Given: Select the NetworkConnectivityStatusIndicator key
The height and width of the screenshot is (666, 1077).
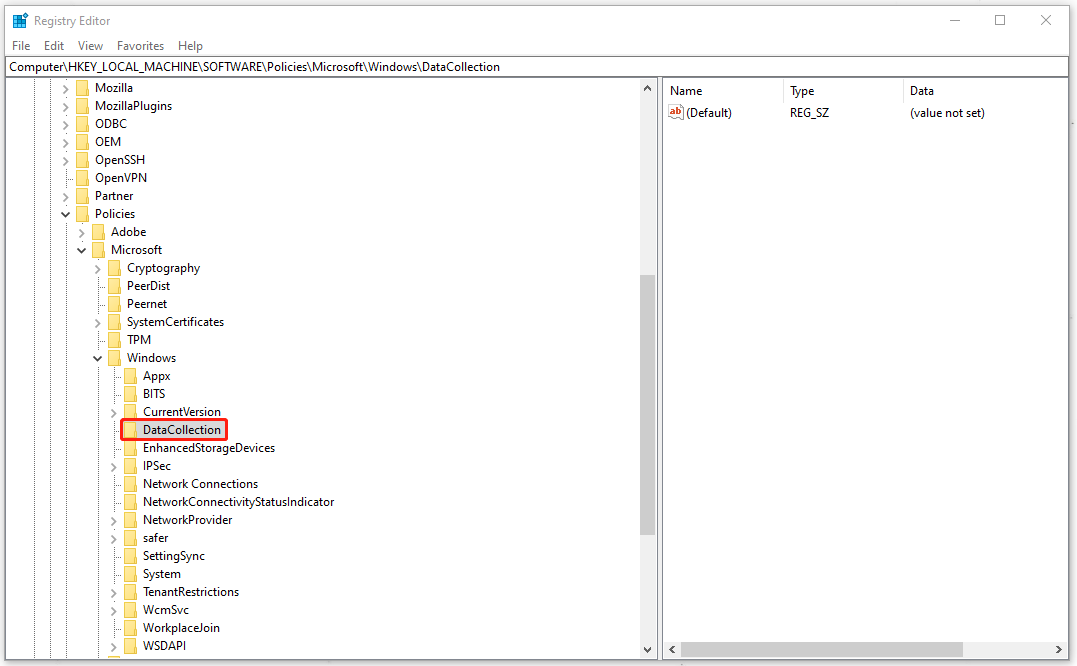Looking at the screenshot, I should tap(238, 502).
